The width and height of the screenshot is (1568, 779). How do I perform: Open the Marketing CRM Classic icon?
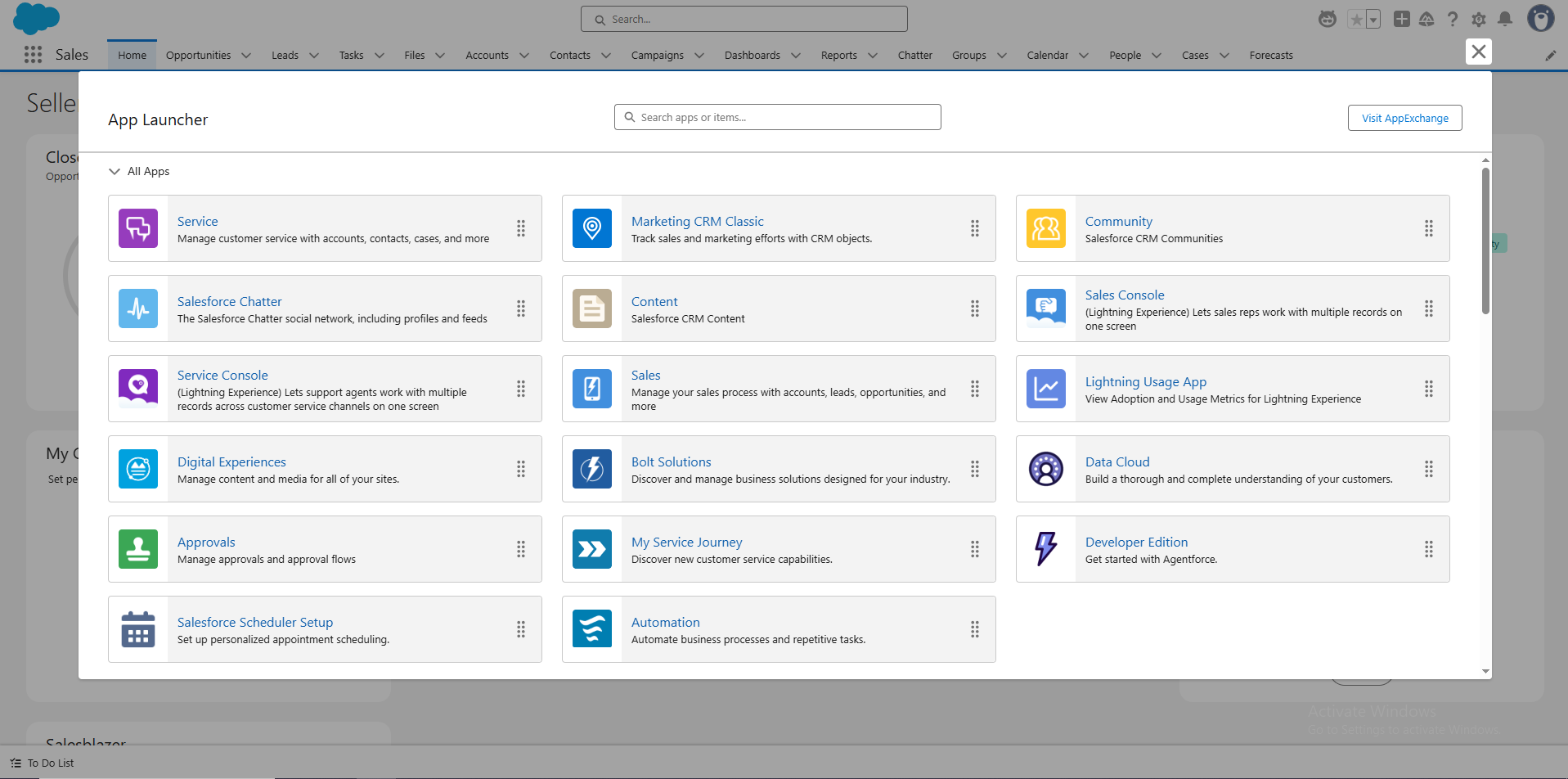592,228
